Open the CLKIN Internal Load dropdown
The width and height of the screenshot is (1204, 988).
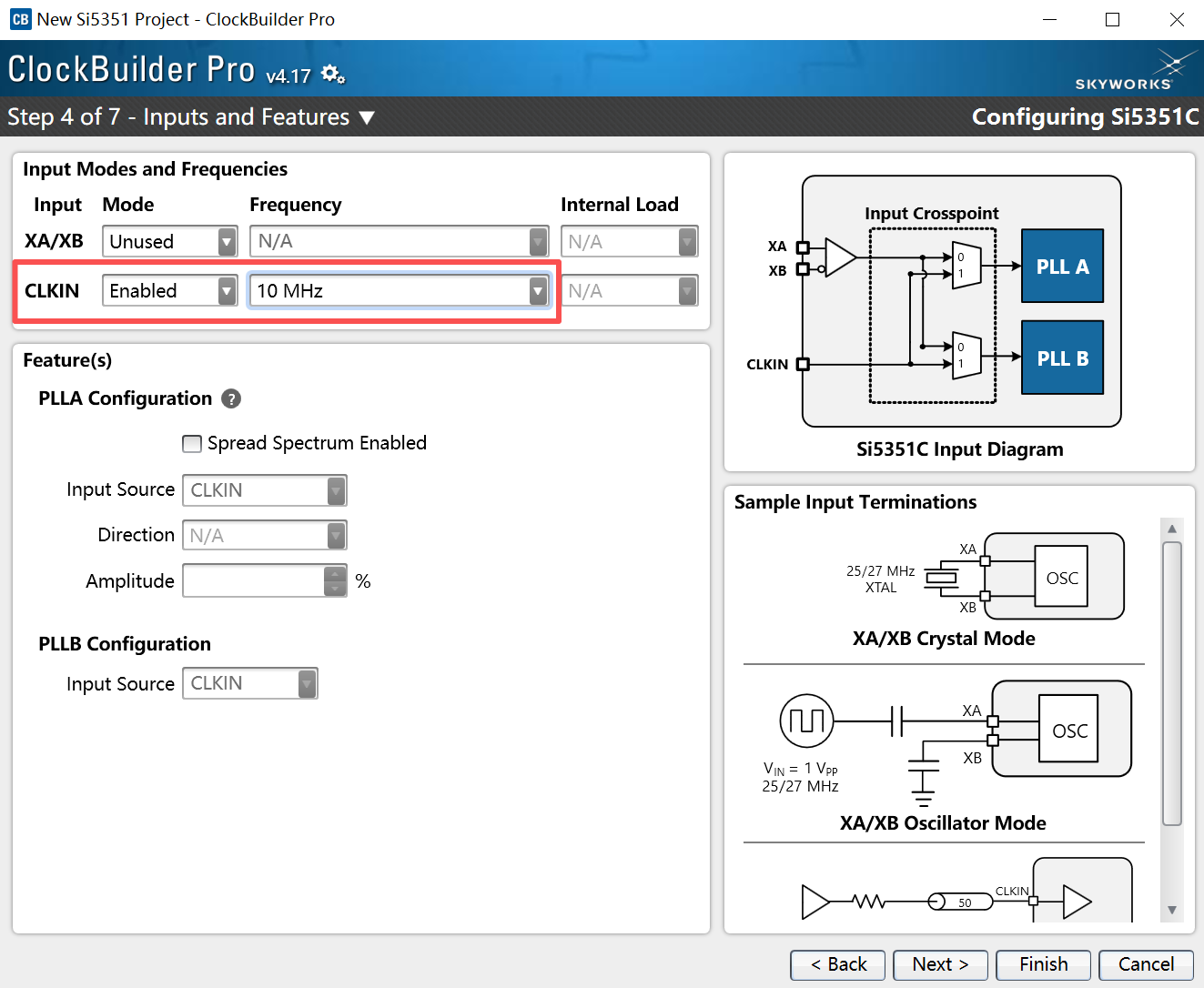[x=630, y=290]
